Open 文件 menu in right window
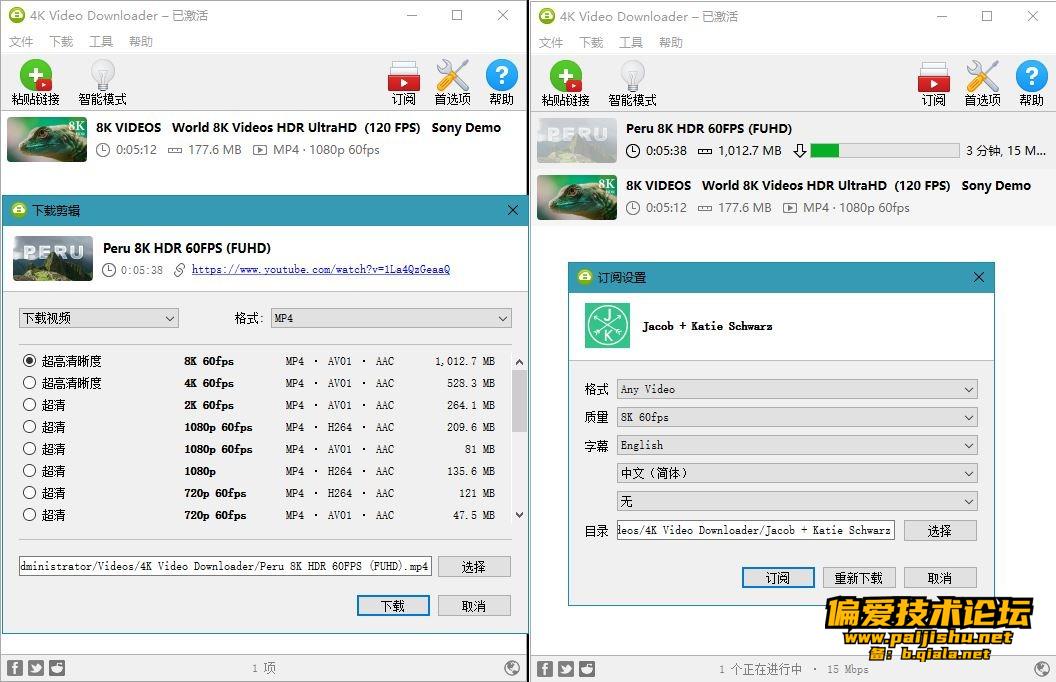Viewport: 1056px width, 682px height. pos(551,43)
